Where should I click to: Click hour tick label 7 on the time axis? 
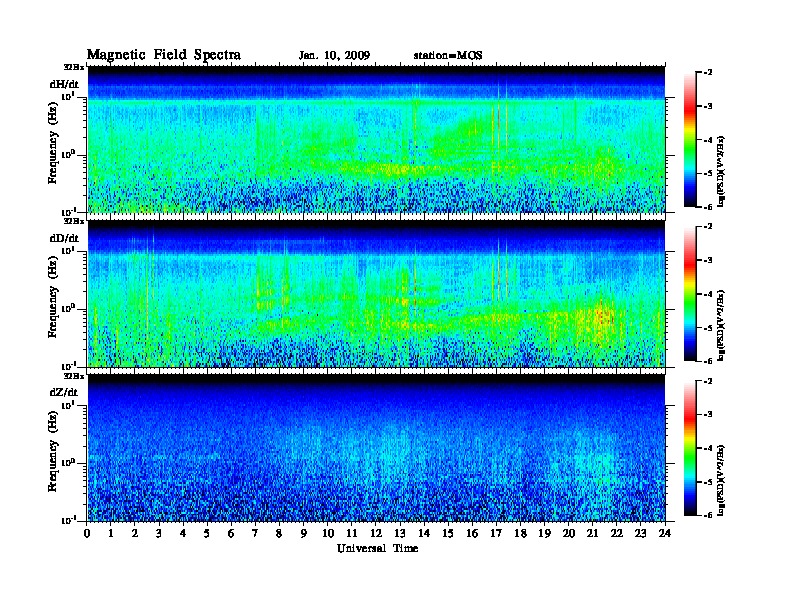(256, 533)
